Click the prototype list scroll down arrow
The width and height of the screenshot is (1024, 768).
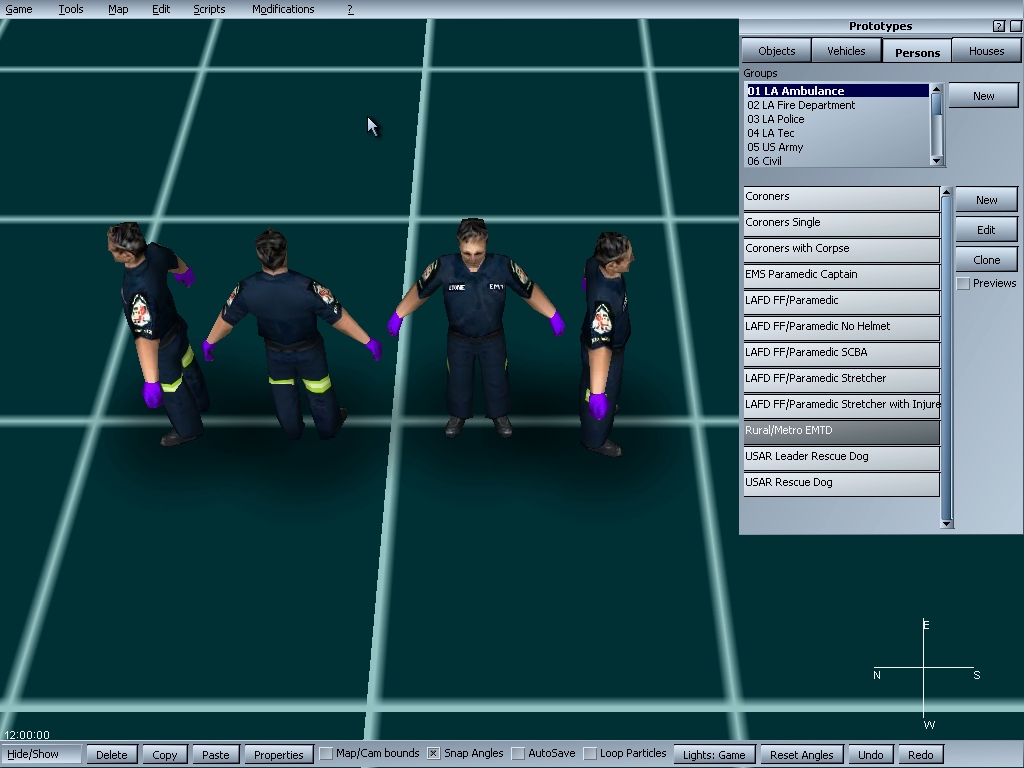(x=947, y=522)
